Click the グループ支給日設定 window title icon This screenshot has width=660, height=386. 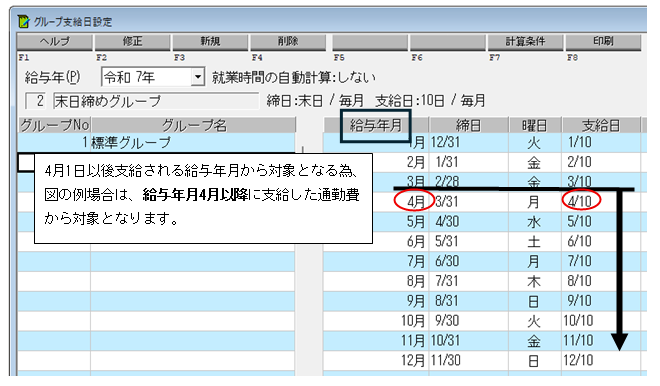pyautogui.click(x=24, y=21)
